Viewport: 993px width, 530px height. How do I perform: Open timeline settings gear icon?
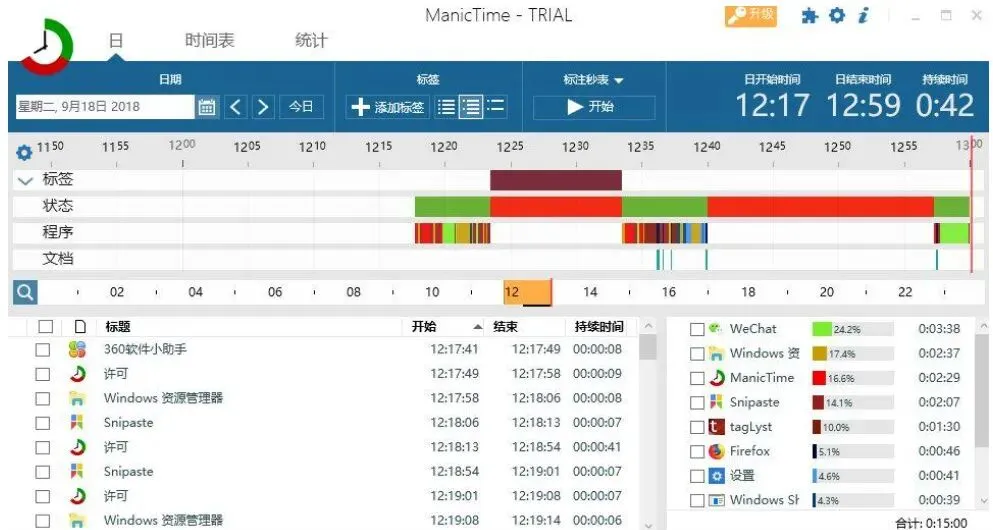click(24, 152)
